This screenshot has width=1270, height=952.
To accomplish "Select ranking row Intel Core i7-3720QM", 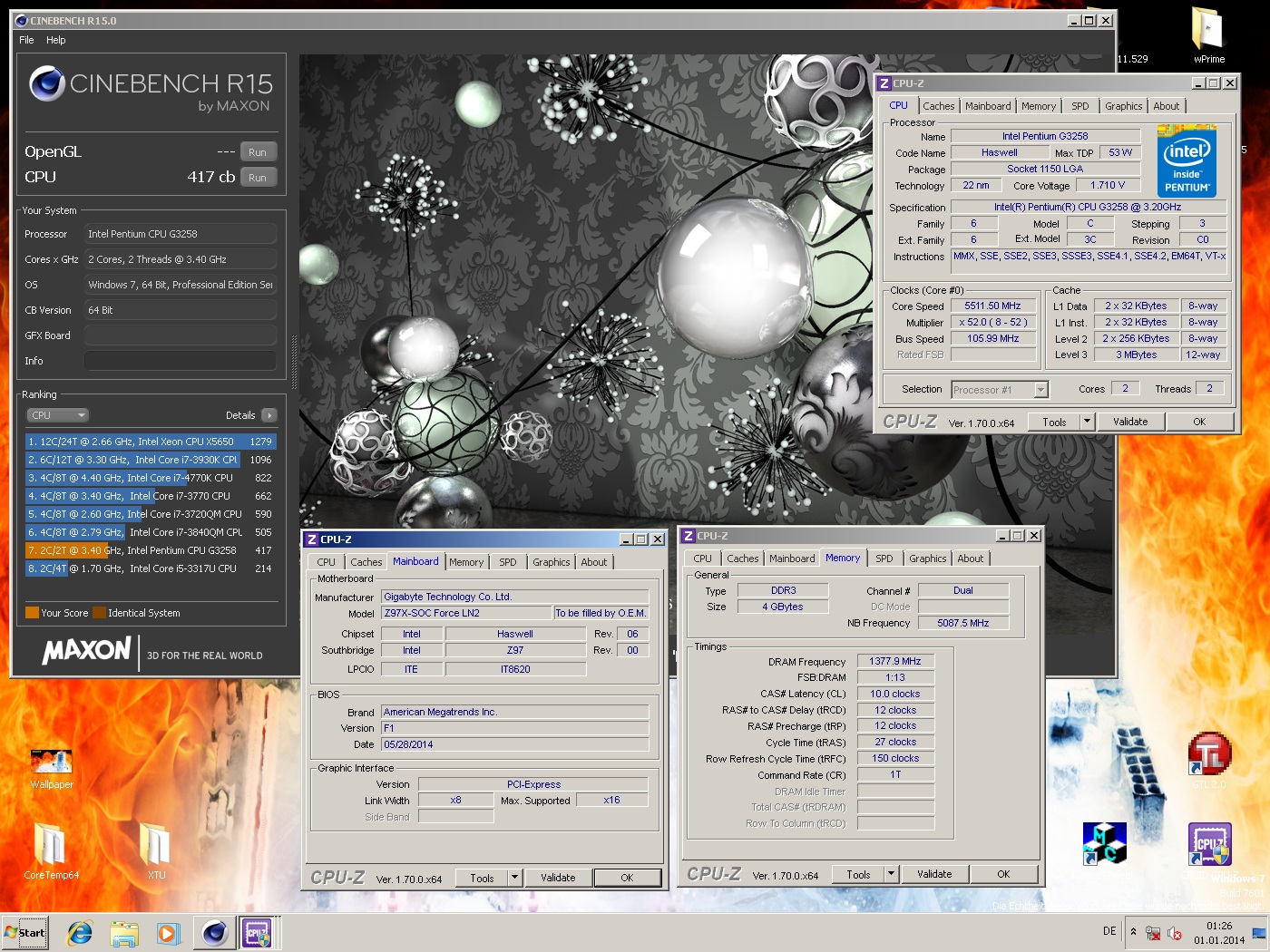I will pyautogui.click(x=151, y=514).
